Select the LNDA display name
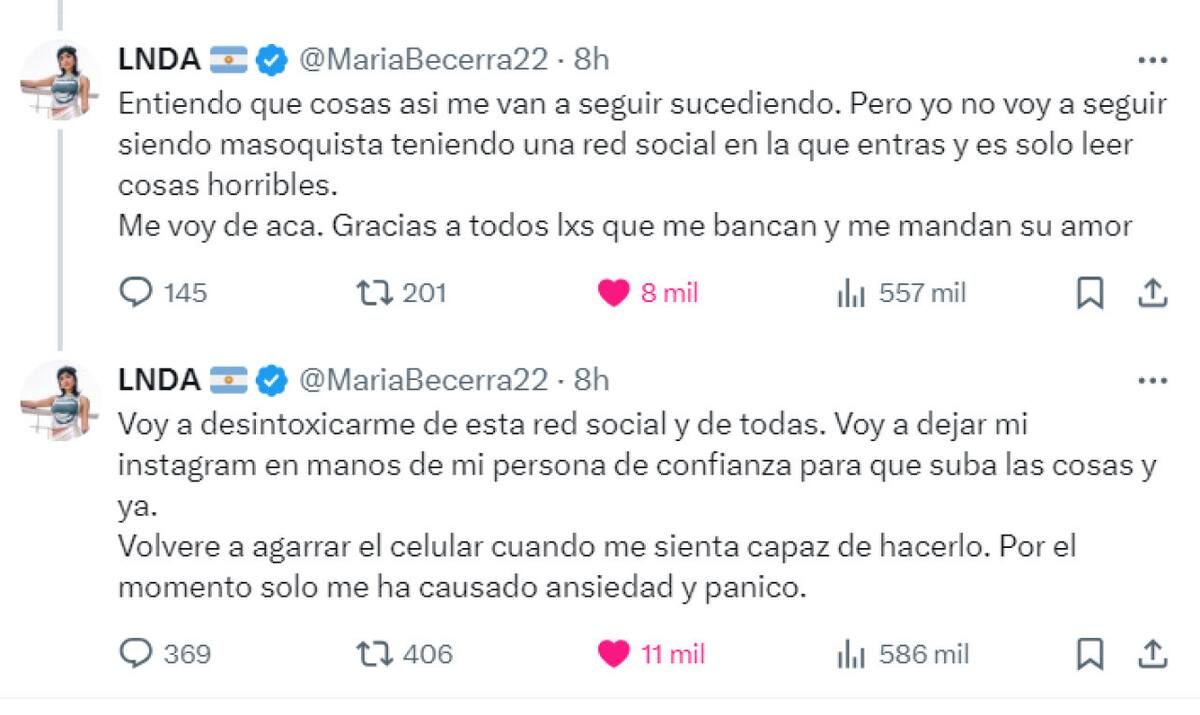The image size is (1200, 715). (x=158, y=60)
